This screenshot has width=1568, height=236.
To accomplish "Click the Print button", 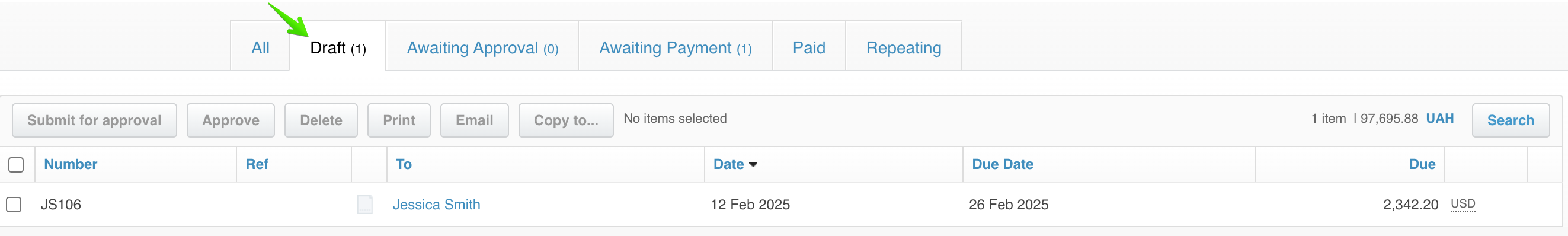I will tap(399, 120).
